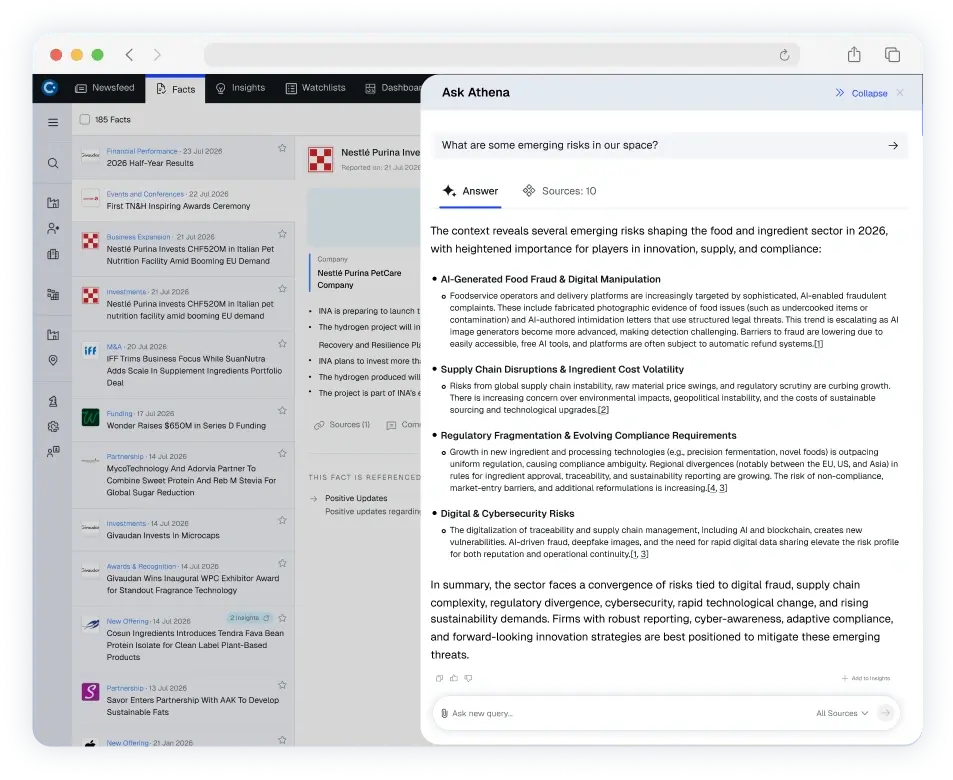This screenshot has width=953, height=780.
Task: Open the Dashboard tab
Action: [x=393, y=88]
